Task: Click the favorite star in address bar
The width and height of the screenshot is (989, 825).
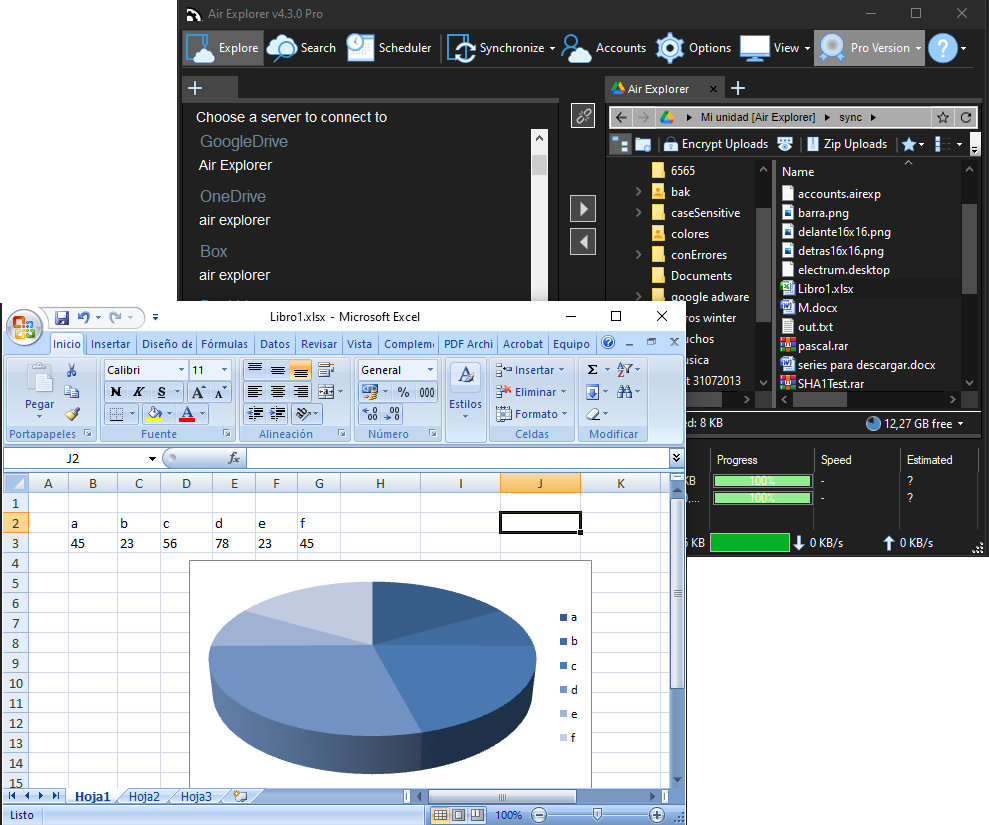Action: (943, 117)
